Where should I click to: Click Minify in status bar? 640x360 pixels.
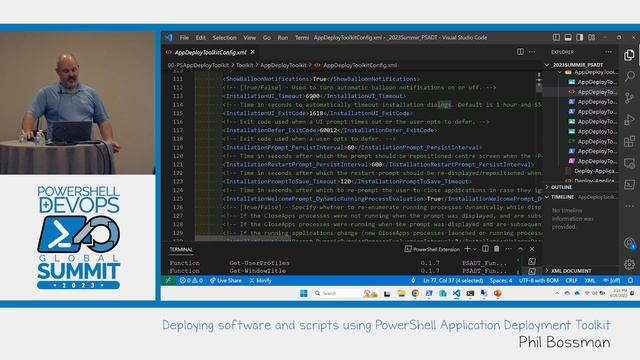(260, 280)
